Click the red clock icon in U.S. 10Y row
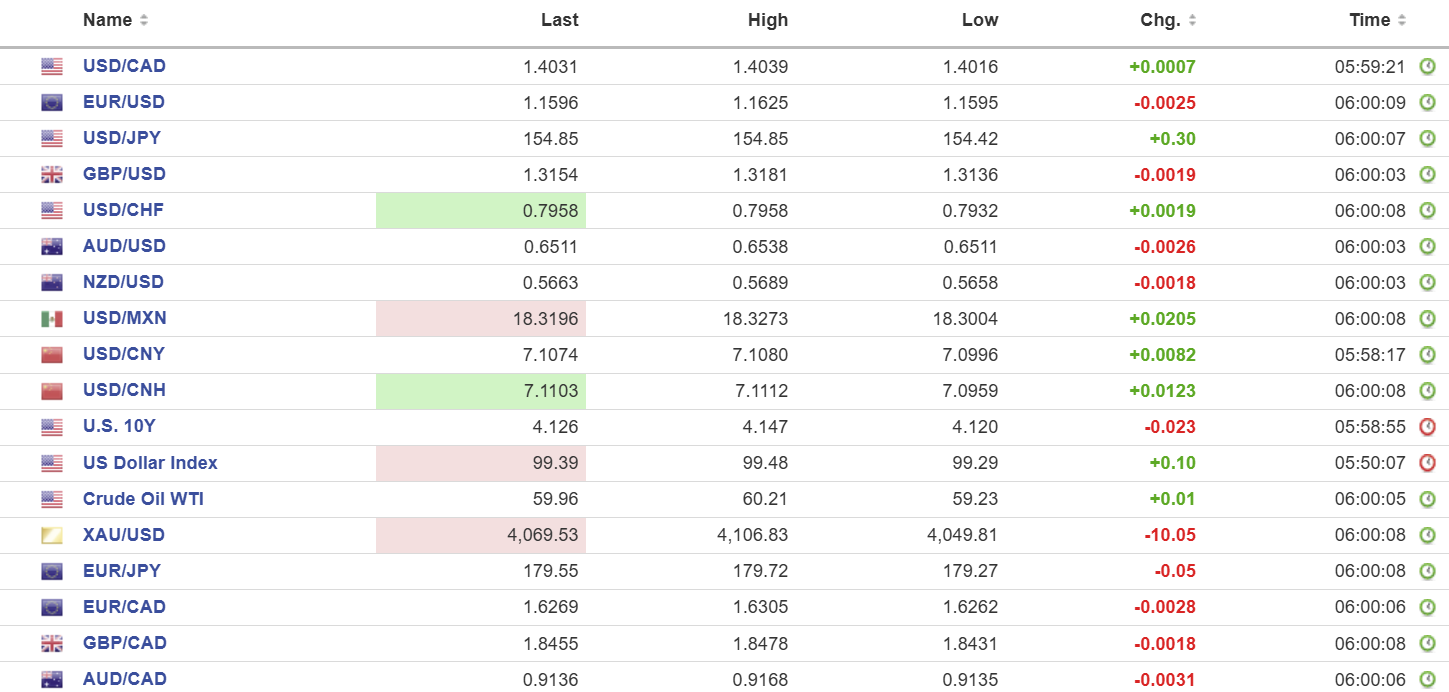Viewport: 1449px width, 692px height. coord(1427,427)
